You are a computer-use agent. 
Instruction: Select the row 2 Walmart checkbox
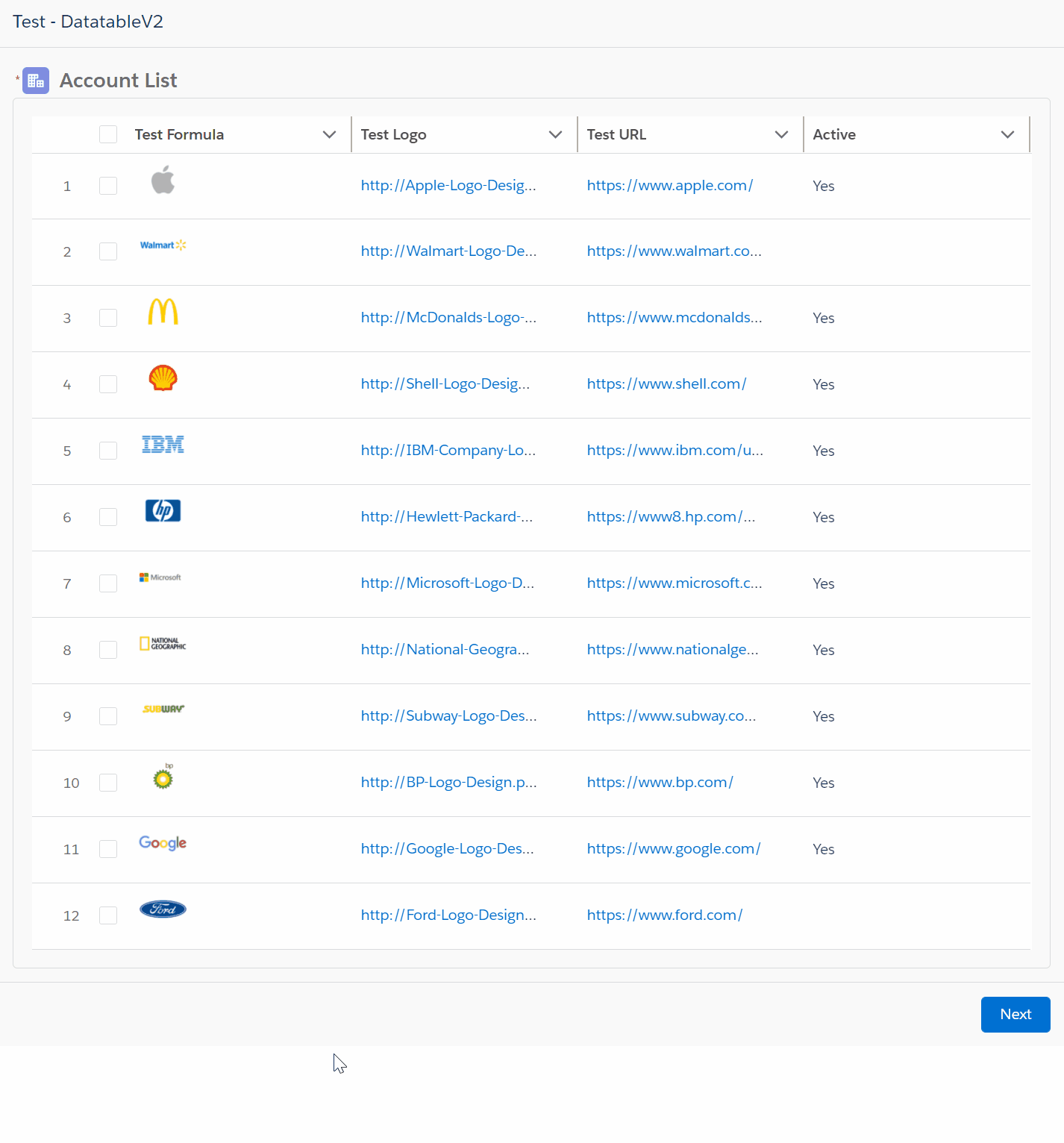pyautogui.click(x=108, y=251)
